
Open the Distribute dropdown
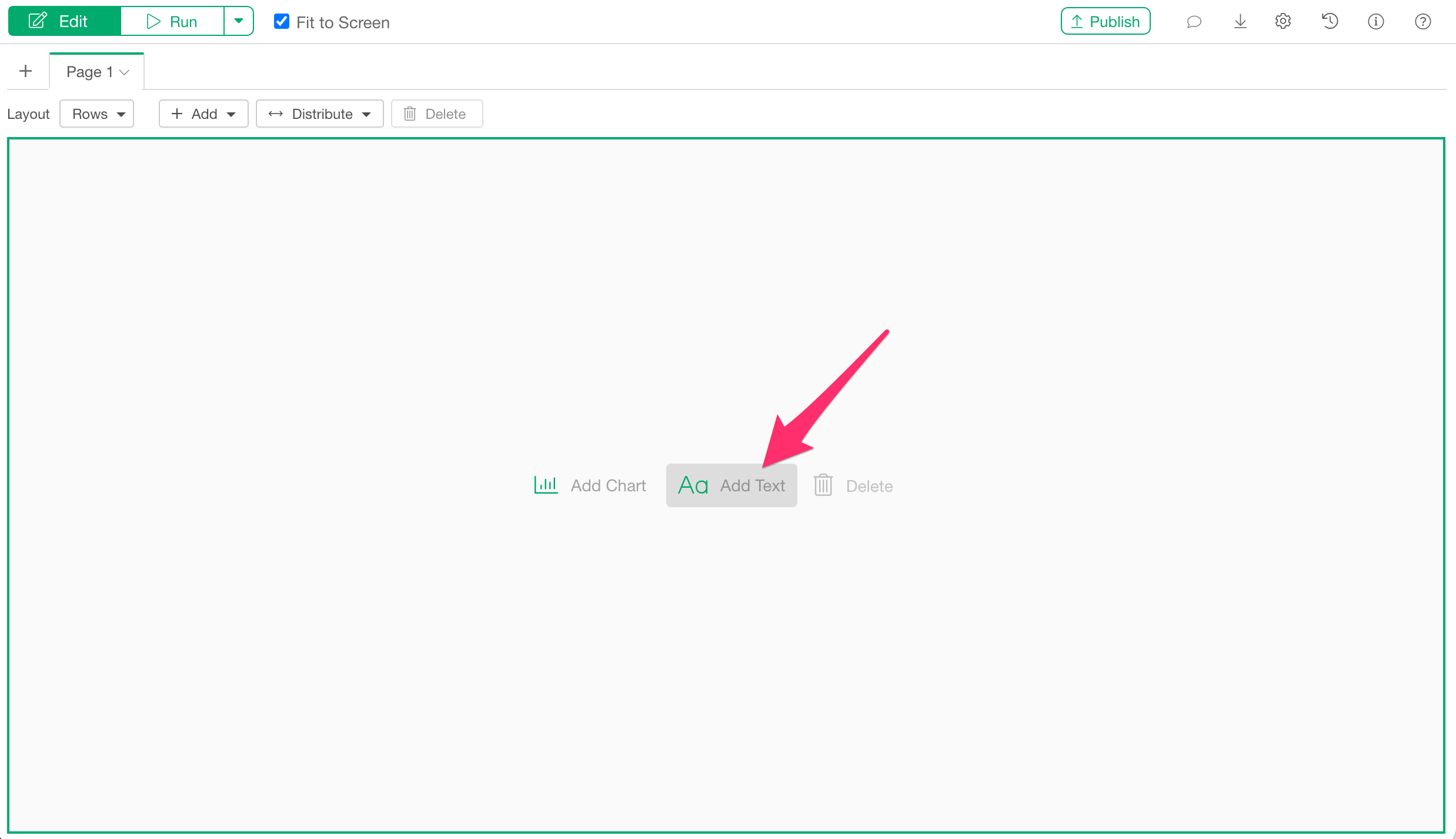click(320, 114)
